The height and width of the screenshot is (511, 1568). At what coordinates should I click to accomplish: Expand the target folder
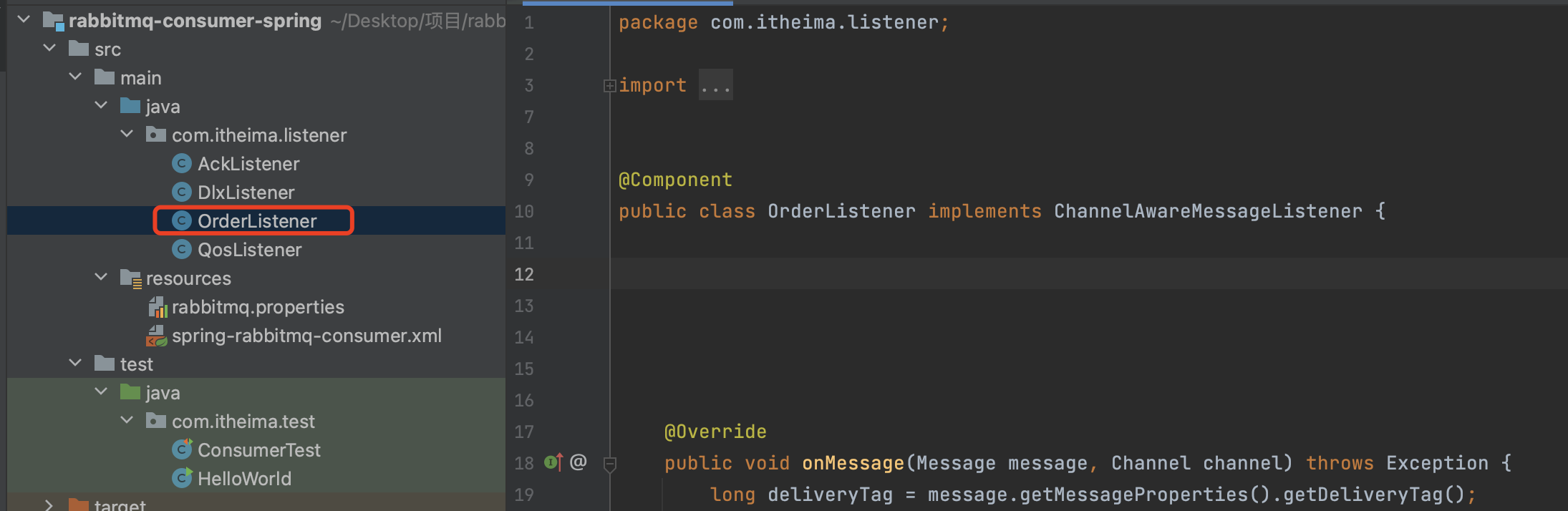pos(49,505)
